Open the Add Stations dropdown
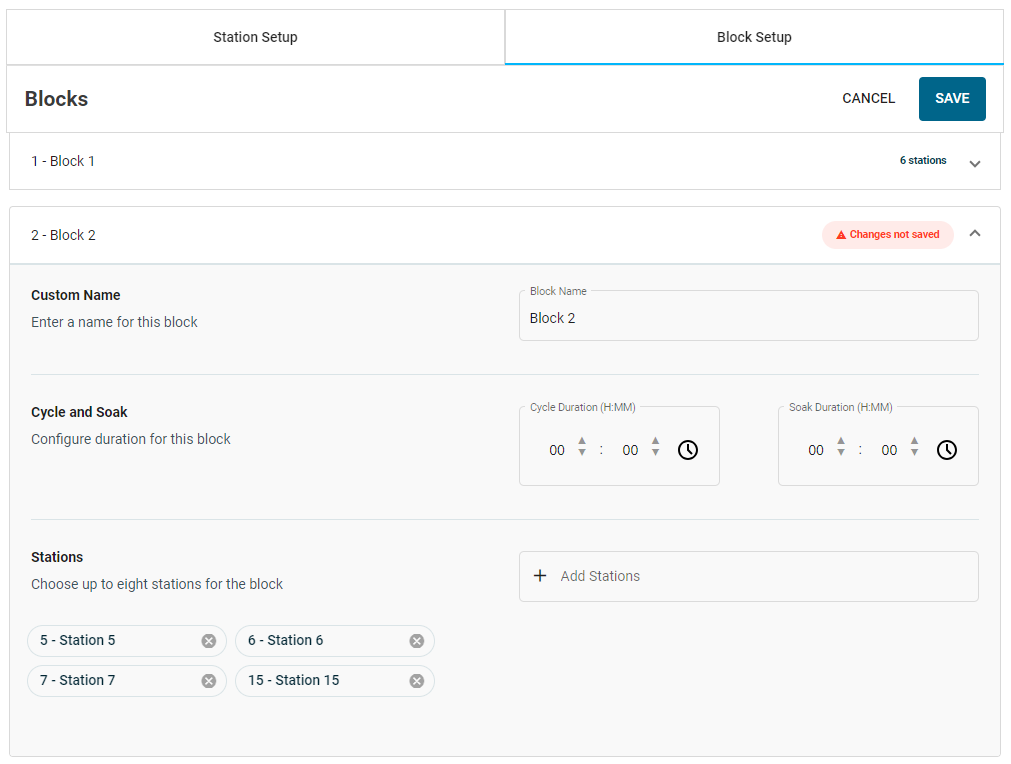 (748, 576)
